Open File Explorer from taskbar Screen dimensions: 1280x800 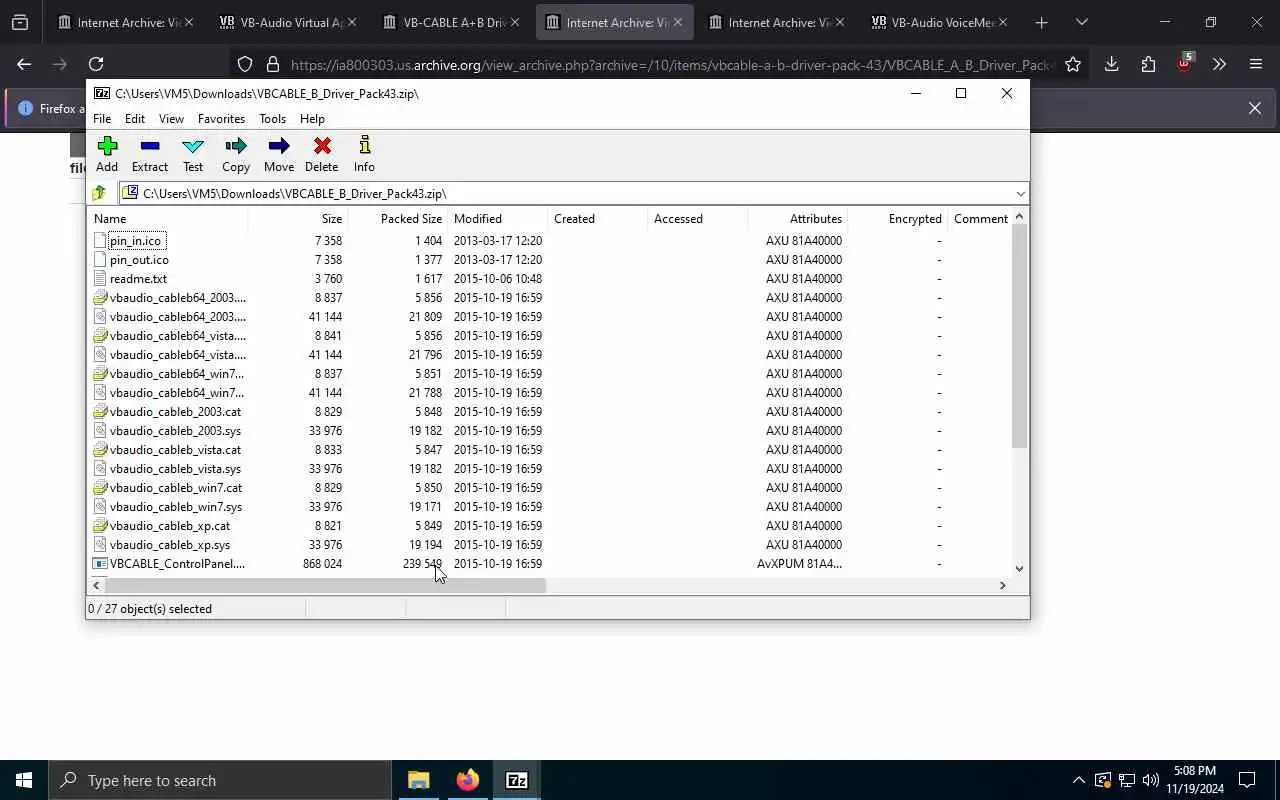pos(419,780)
